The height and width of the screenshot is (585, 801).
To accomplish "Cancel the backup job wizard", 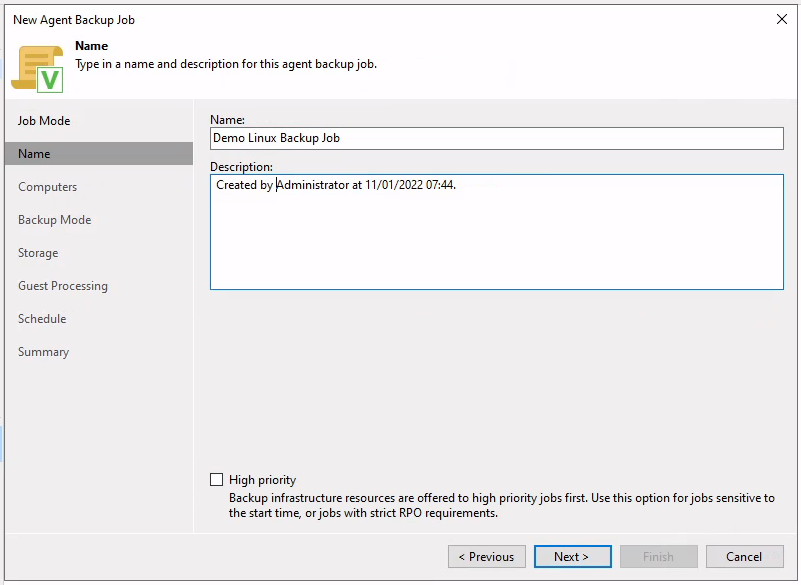I will 744,557.
